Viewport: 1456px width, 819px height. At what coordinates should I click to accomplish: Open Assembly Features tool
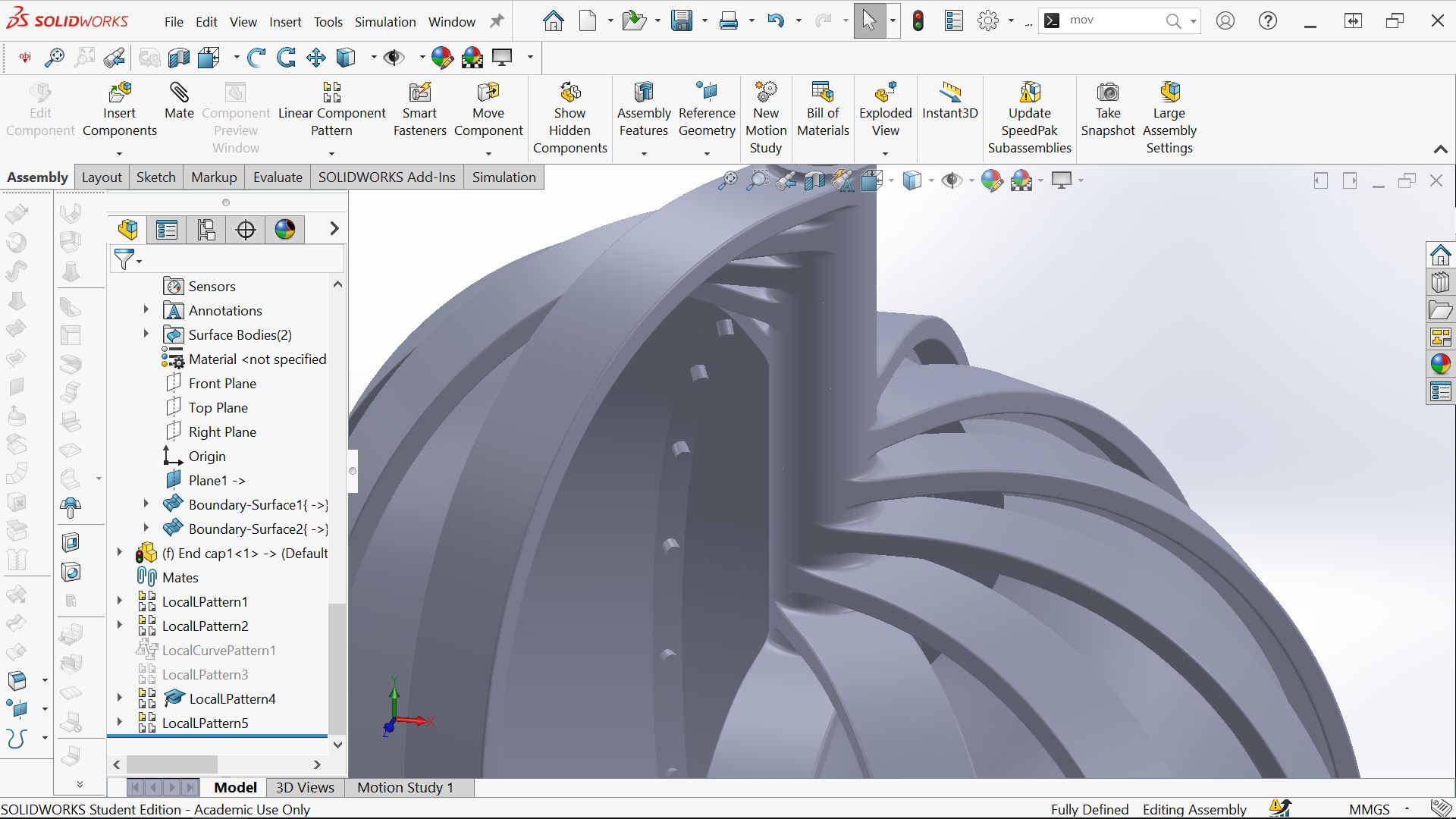(644, 110)
